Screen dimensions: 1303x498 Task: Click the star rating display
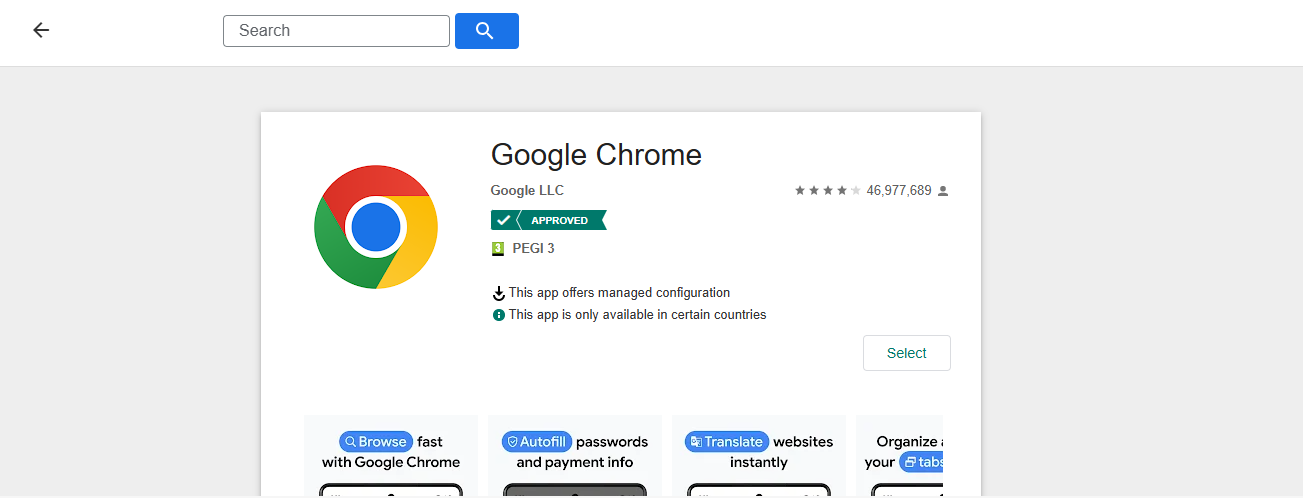tap(828, 190)
